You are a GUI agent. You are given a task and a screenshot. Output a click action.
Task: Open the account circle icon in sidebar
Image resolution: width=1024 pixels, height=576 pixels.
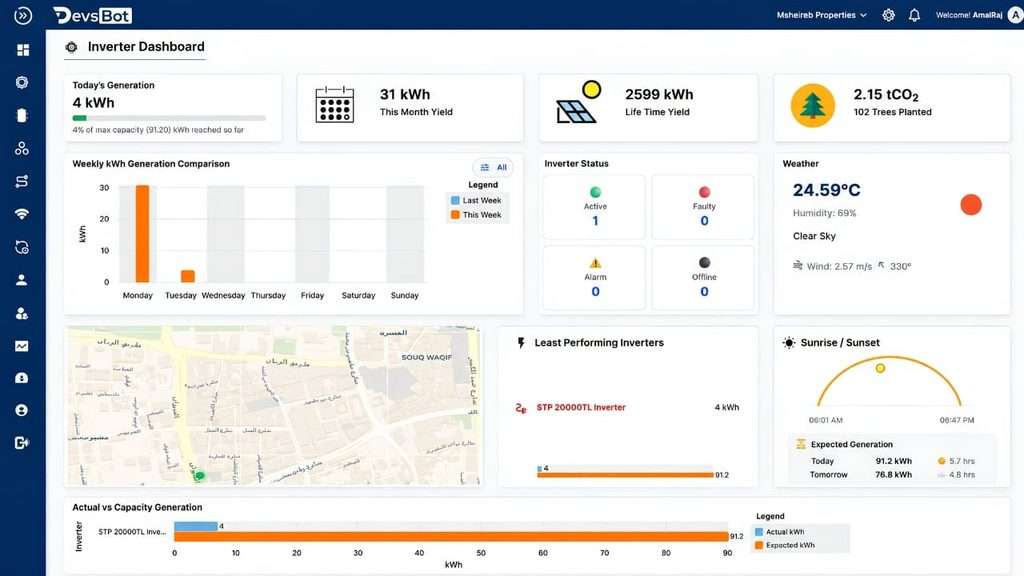(22, 411)
